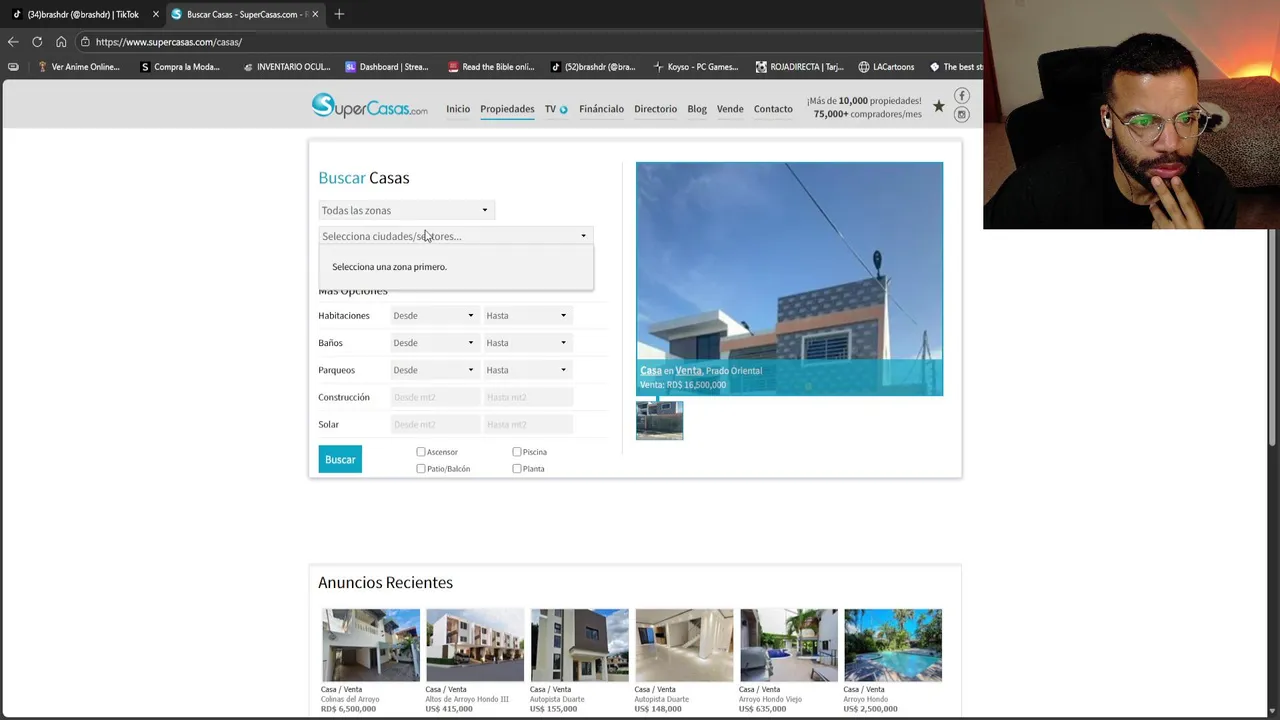
Task: Close the TikTok browser tab
Action: click(155, 14)
